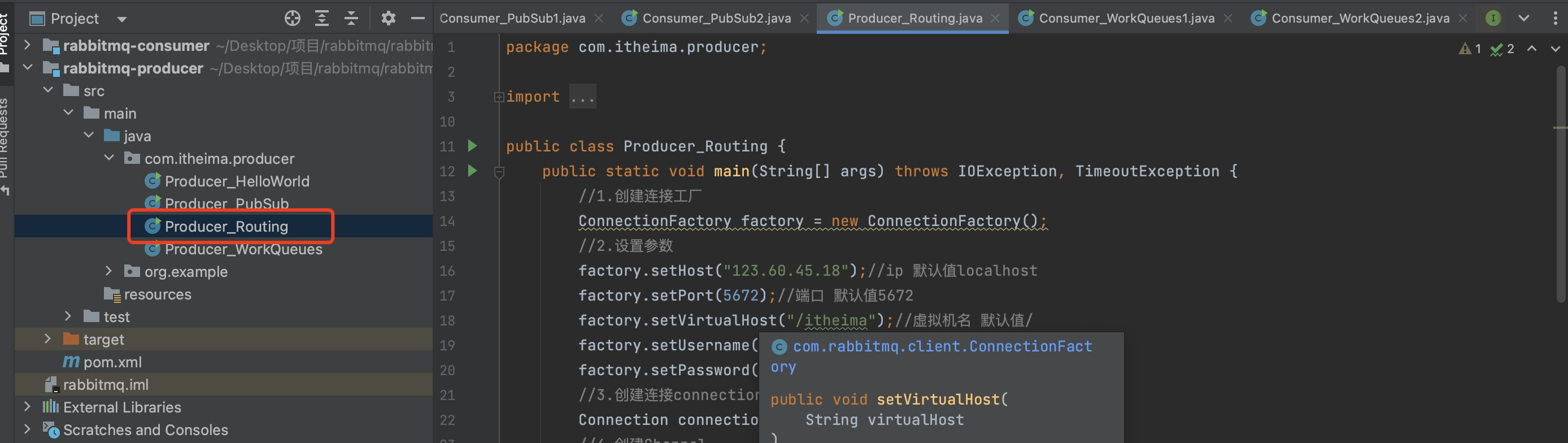This screenshot has height=443, width=1568.
Task: Expand the org.example package
Action: coord(109,271)
